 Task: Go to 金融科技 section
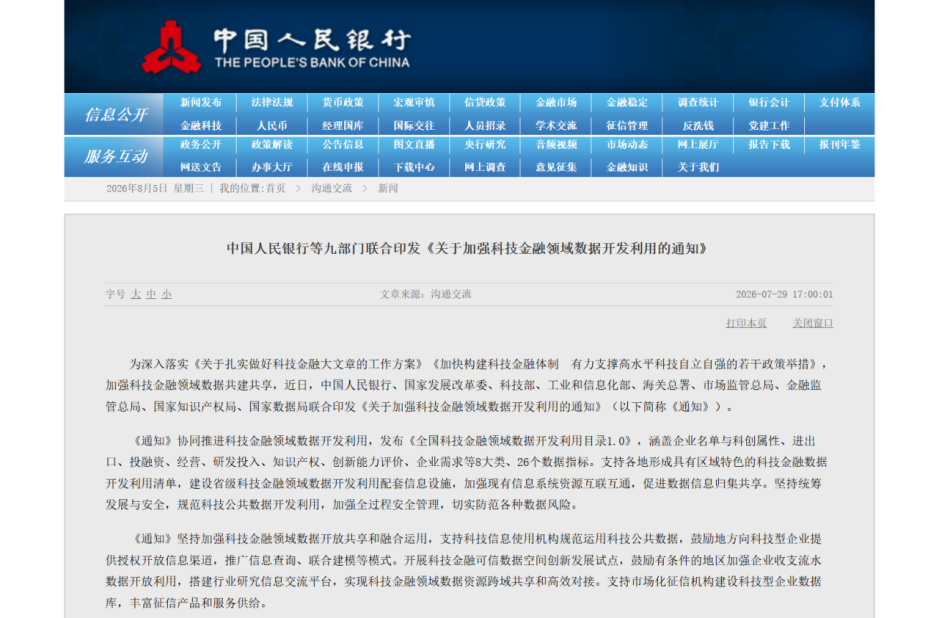click(201, 126)
